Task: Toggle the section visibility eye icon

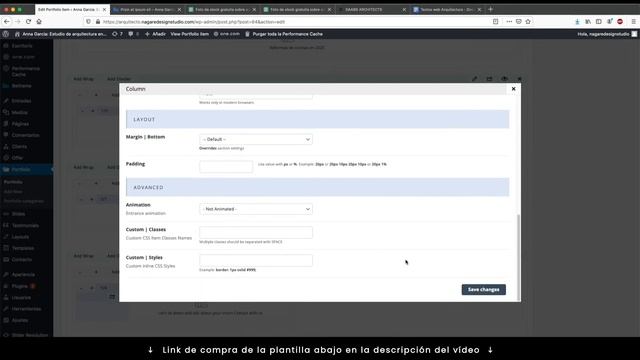Action: coord(504,79)
